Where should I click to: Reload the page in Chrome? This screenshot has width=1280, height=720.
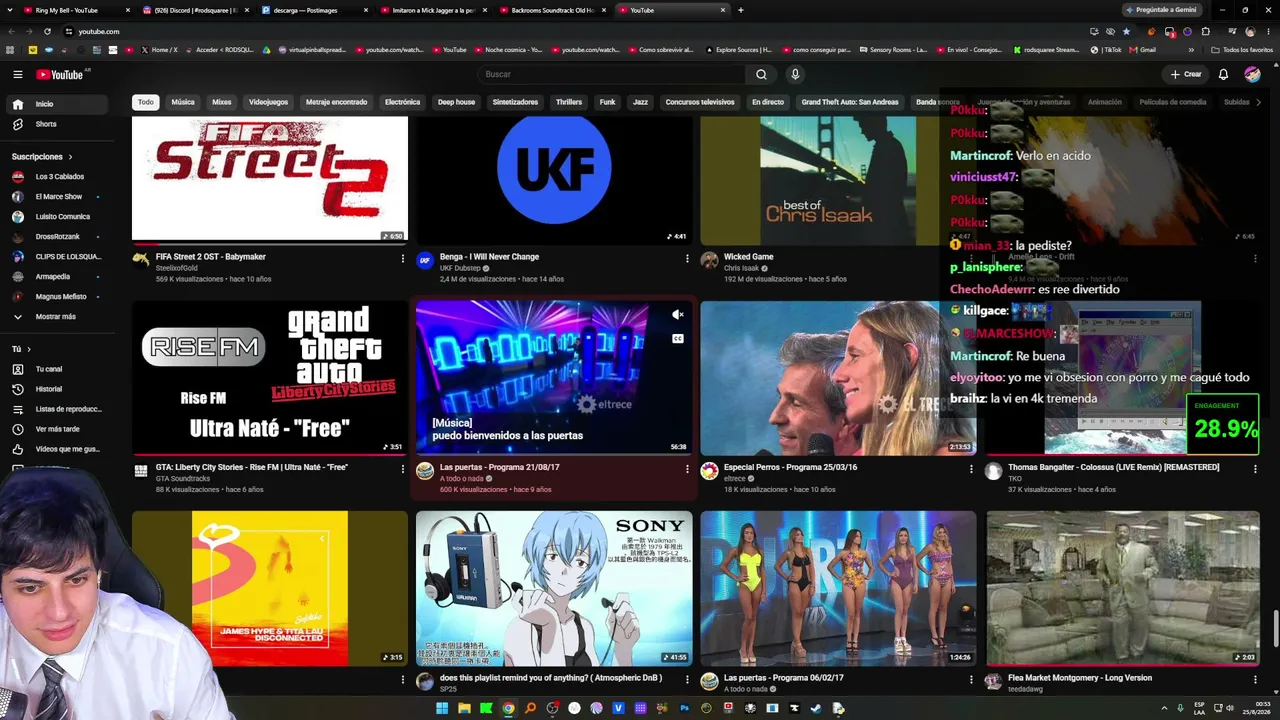coord(47,31)
